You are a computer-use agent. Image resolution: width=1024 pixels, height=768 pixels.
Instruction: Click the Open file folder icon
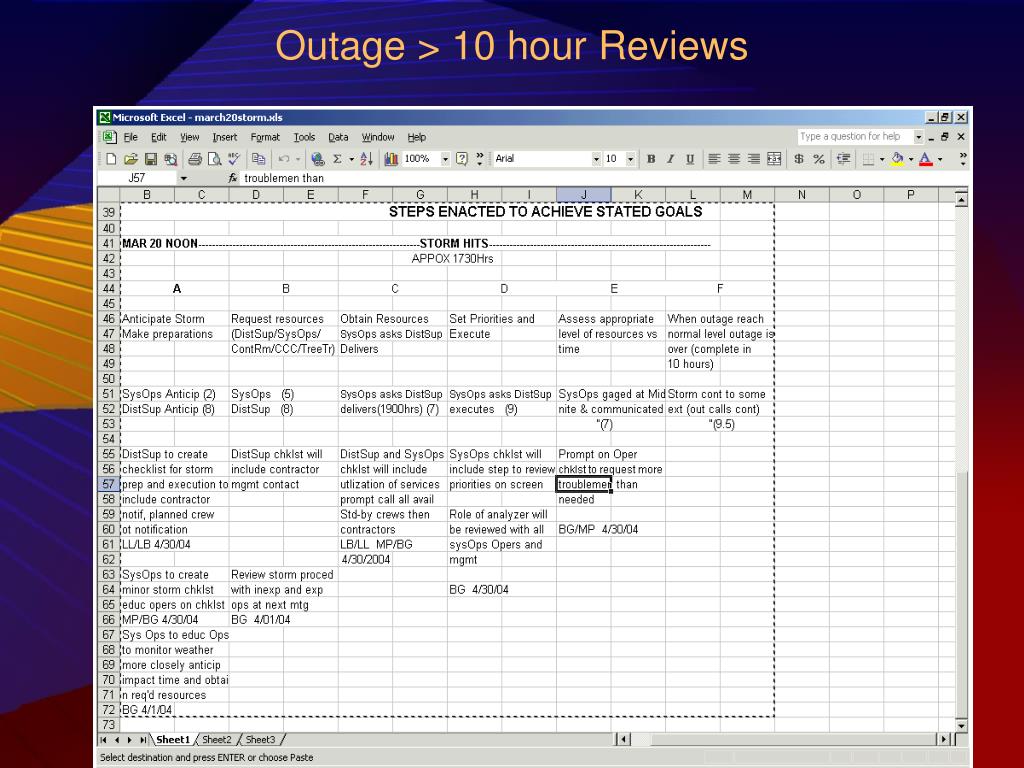[131, 159]
